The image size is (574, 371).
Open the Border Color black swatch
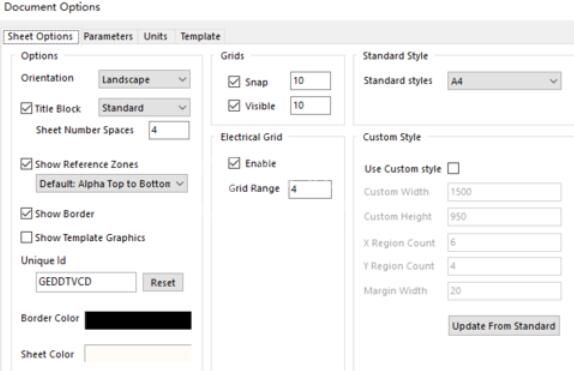click(x=138, y=320)
